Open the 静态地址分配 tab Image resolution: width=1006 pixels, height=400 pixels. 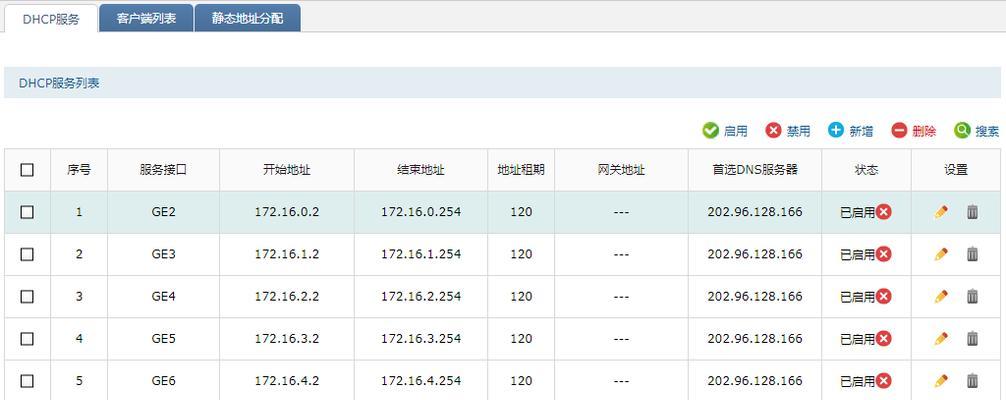[248, 19]
